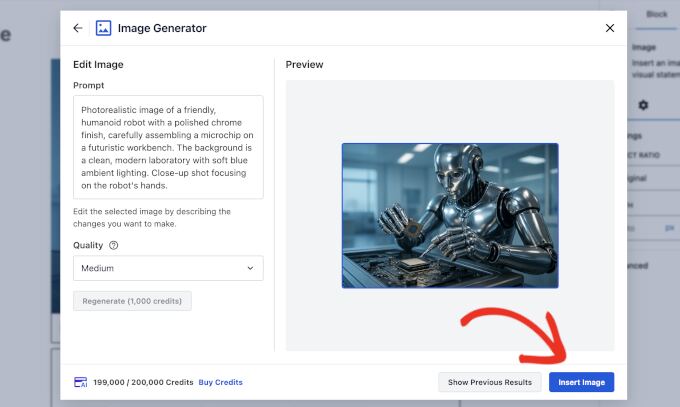Click the credits card icon at bottom left
The image size is (680, 407).
click(80, 382)
